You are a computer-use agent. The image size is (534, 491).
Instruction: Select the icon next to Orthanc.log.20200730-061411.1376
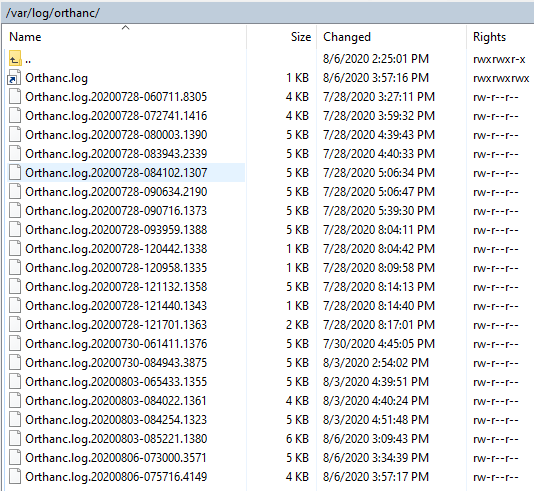point(15,344)
